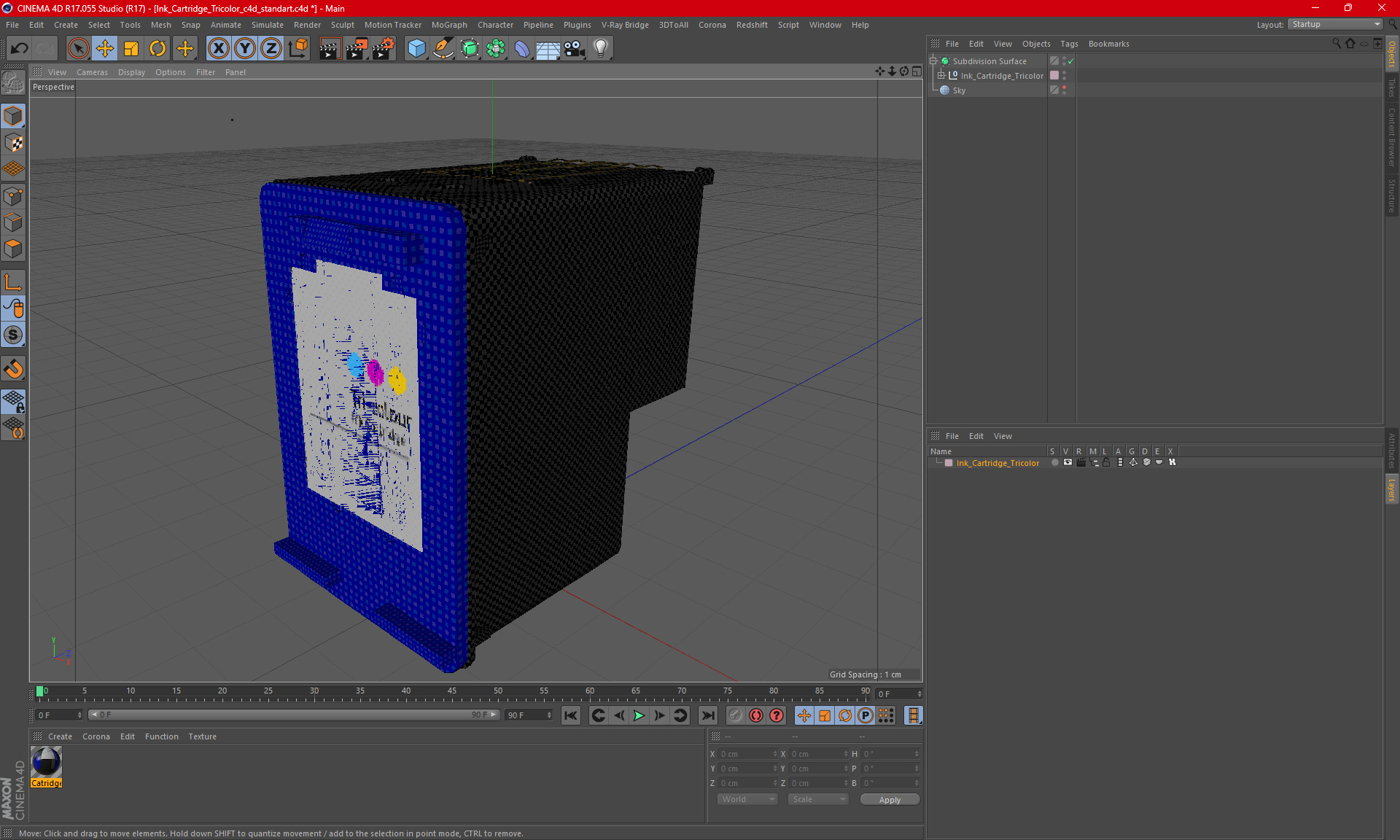1400x840 pixels.
Task: Open the Sculpt menu
Action: (342, 25)
